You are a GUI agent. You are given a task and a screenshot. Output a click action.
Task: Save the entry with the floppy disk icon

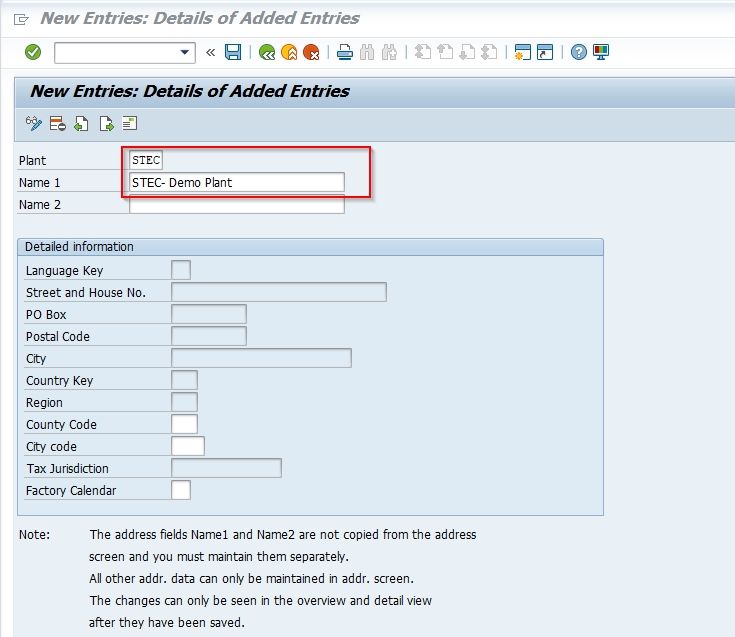233,52
